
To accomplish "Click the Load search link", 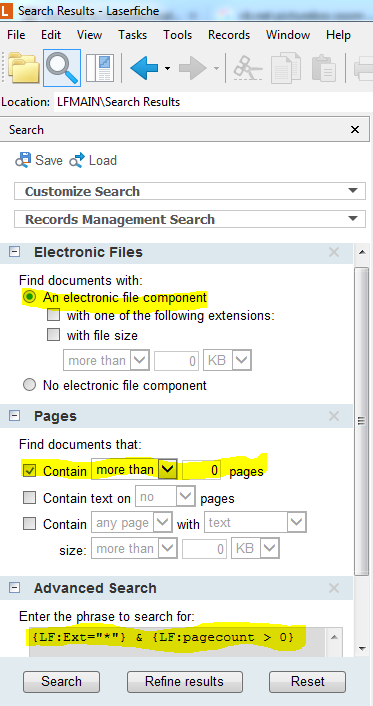I will coord(103,160).
